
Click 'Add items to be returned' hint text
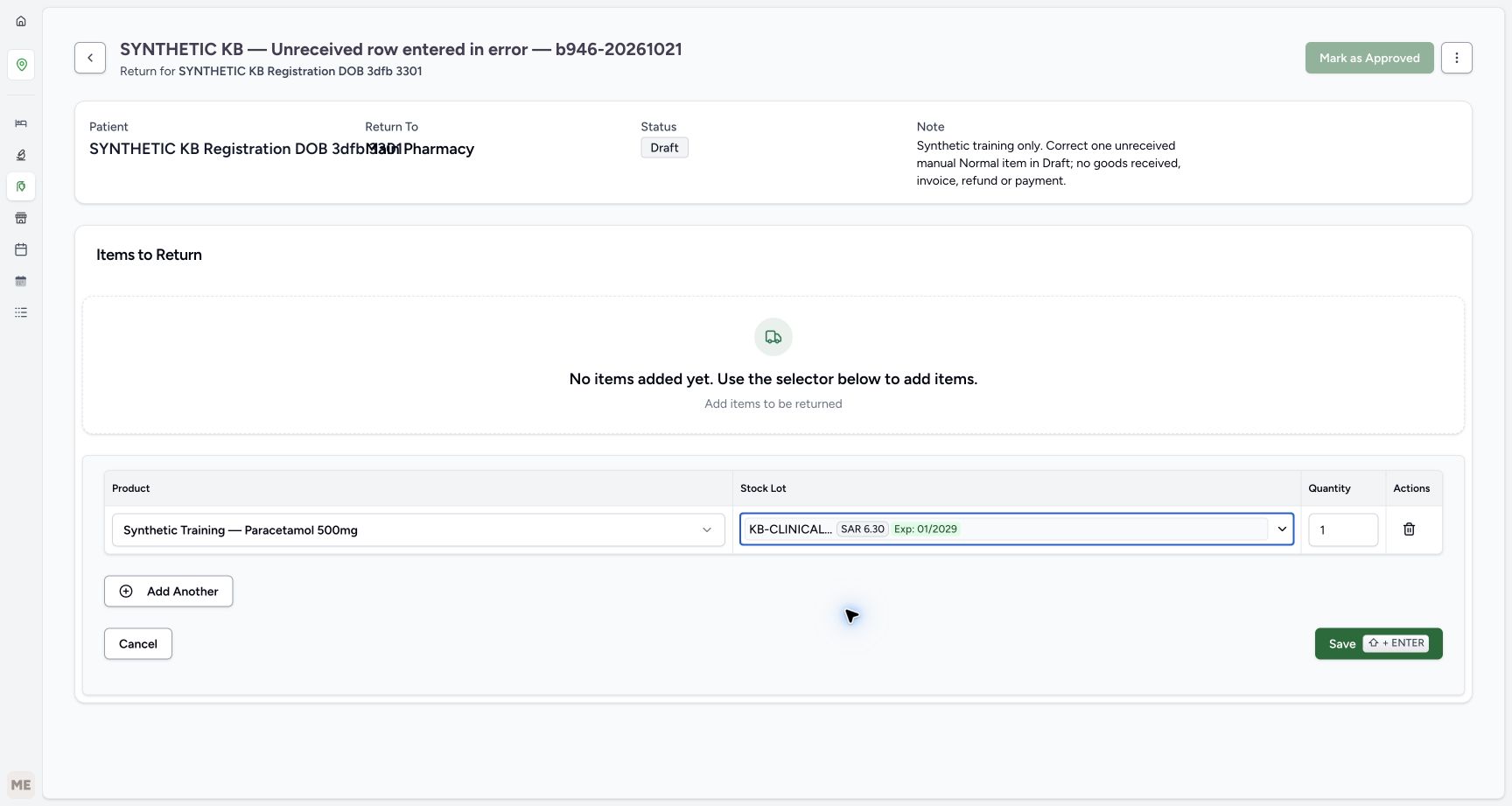773,403
